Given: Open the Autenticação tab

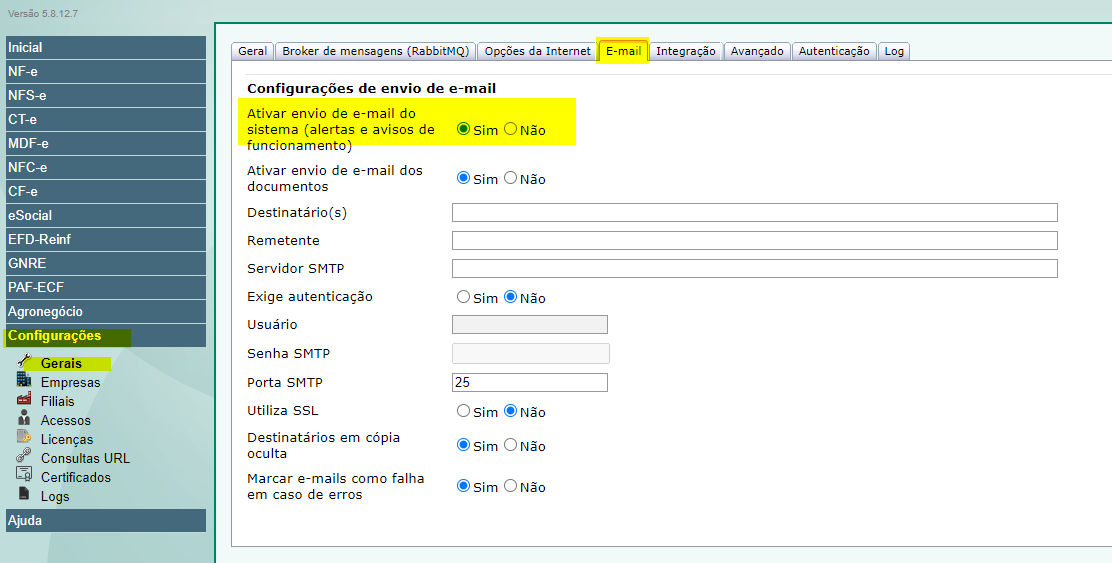Looking at the screenshot, I should pyautogui.click(x=834, y=51).
